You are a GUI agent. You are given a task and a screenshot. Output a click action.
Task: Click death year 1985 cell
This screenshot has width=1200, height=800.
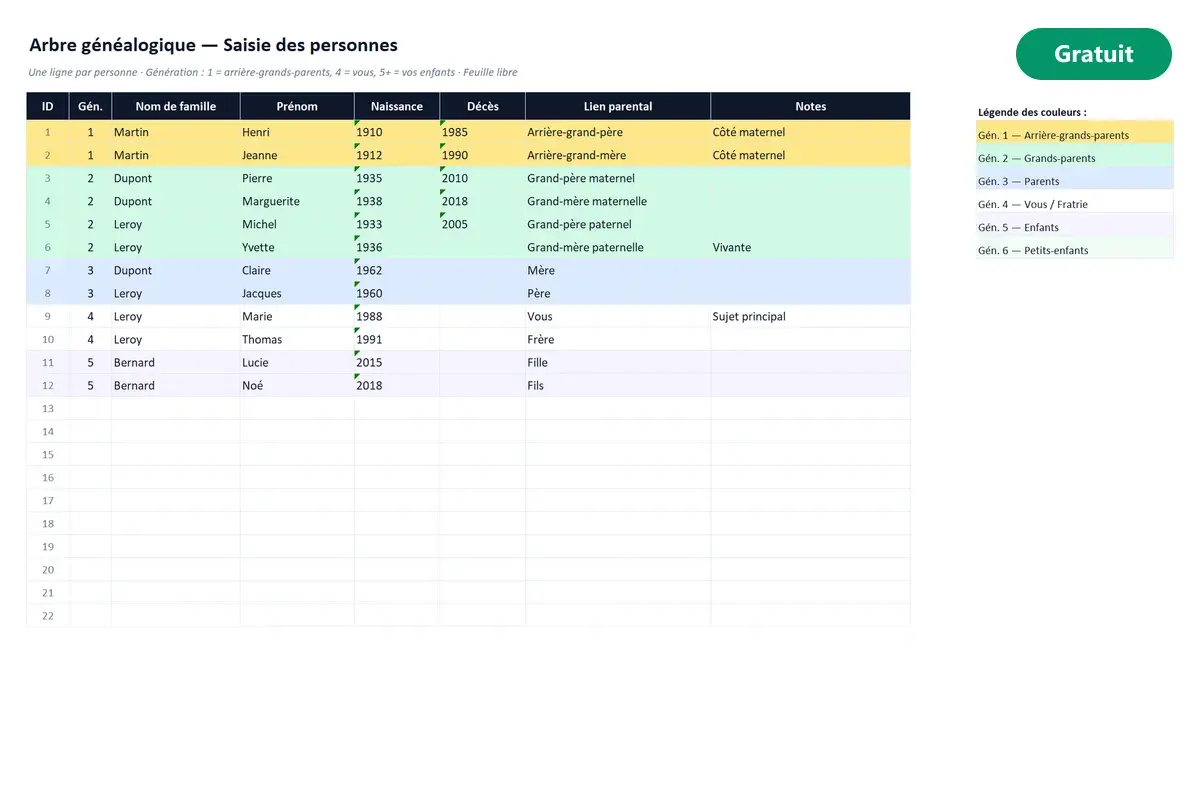(483, 132)
